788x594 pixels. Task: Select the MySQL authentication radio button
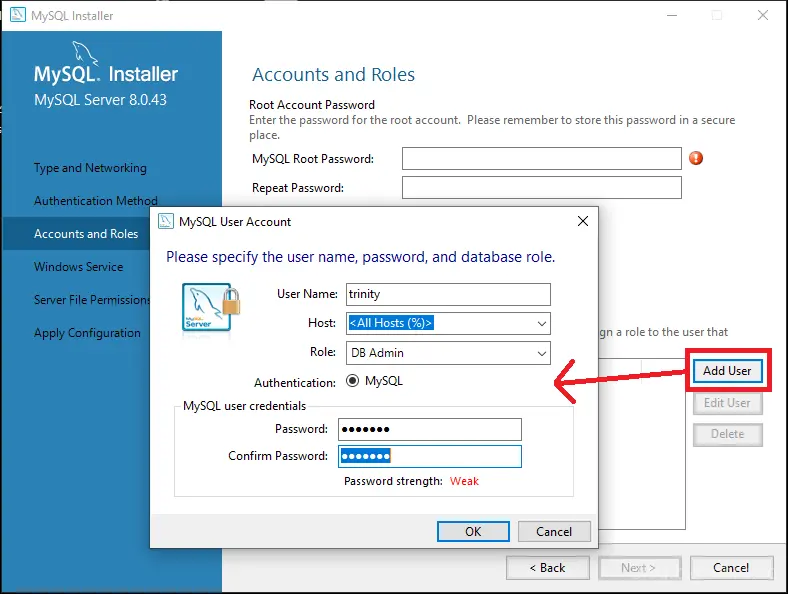(x=352, y=381)
